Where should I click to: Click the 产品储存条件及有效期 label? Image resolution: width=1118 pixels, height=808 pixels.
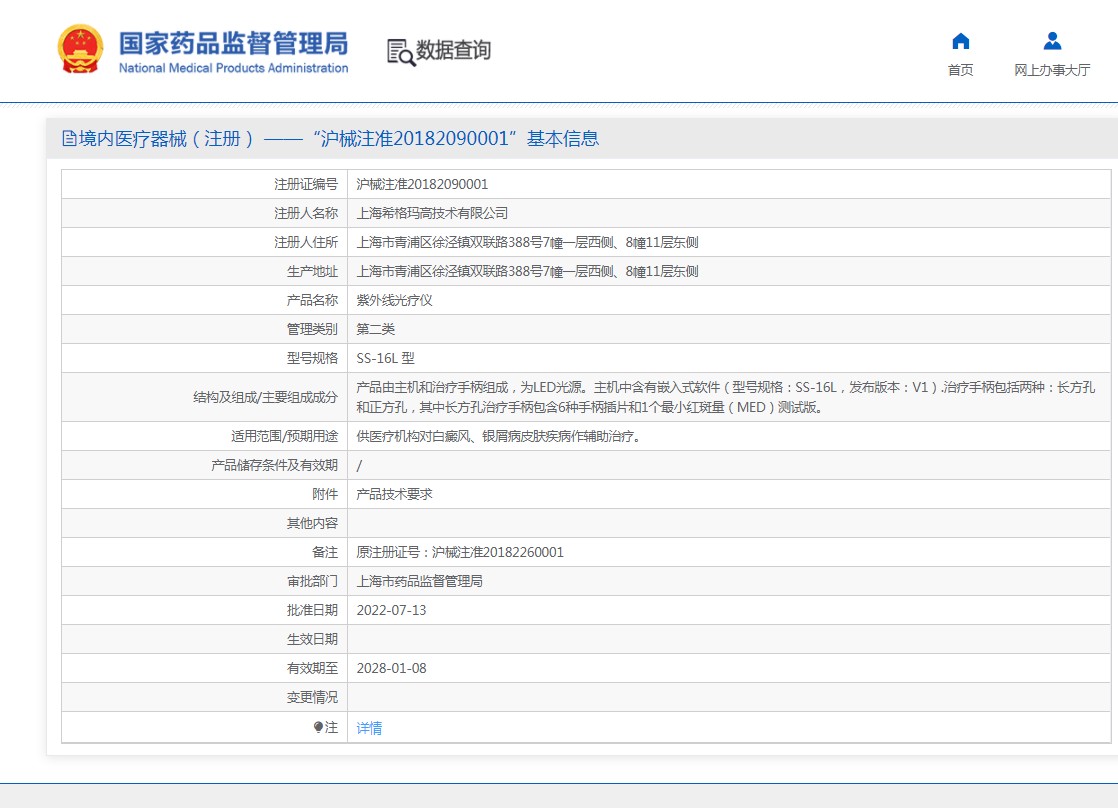275,466
